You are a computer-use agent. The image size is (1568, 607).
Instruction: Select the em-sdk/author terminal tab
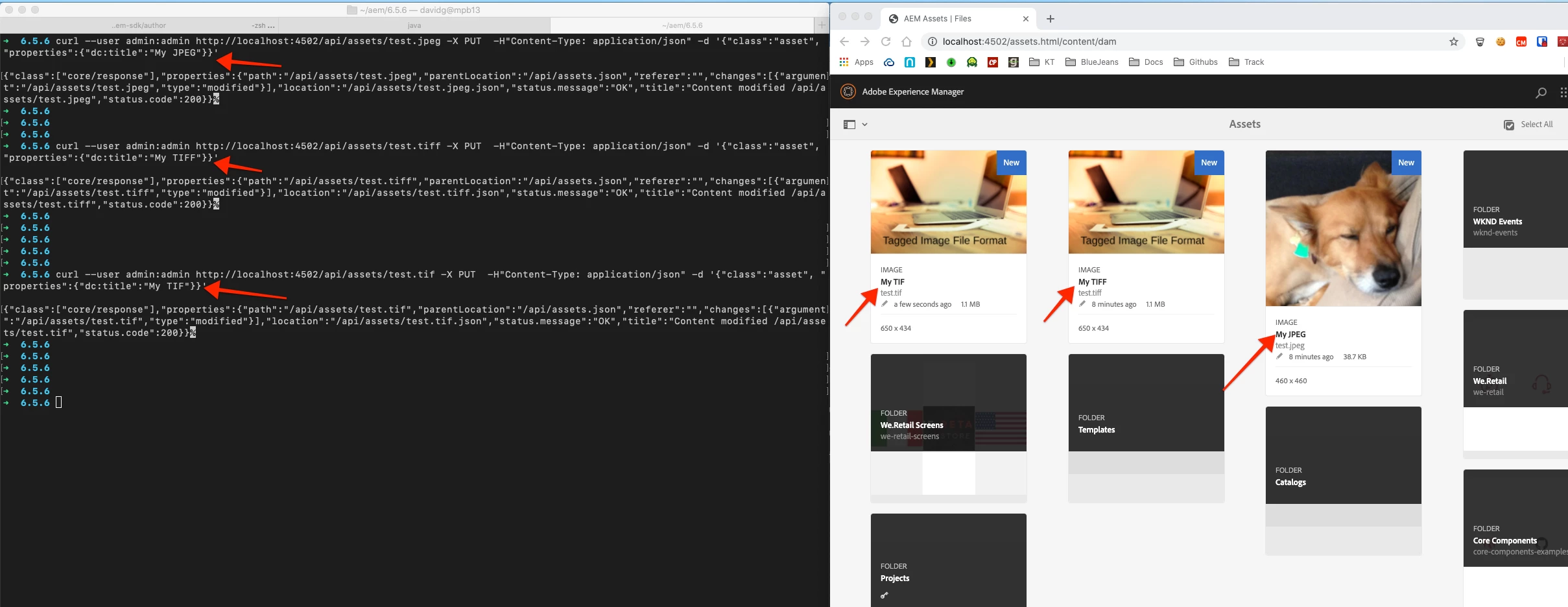point(139,25)
